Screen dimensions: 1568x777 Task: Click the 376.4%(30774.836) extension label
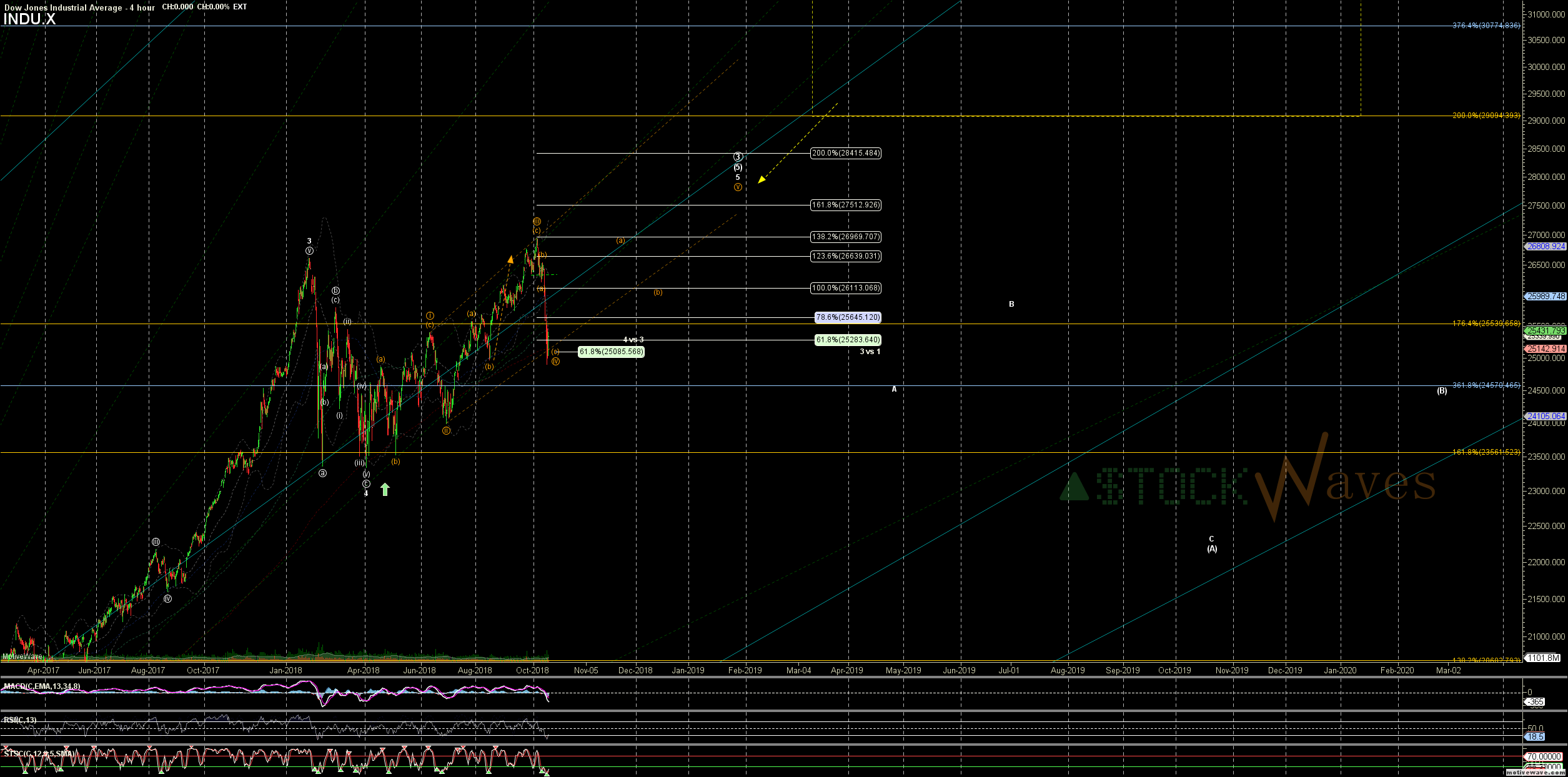(x=1486, y=26)
